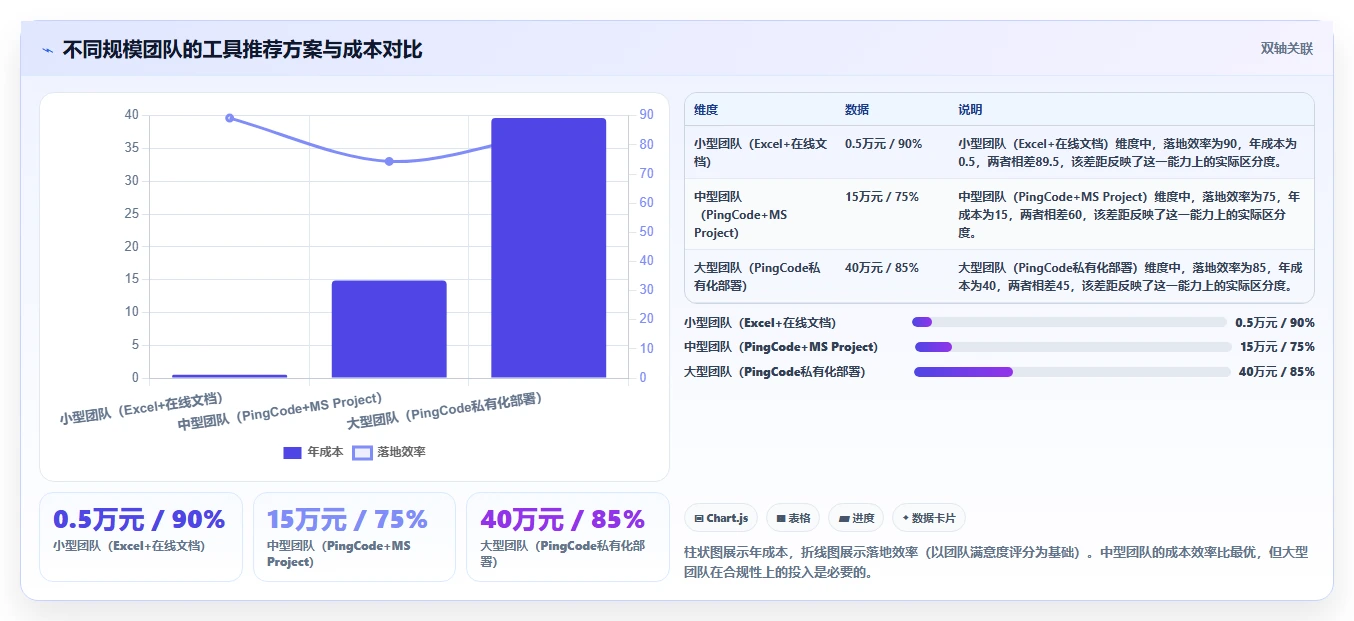Select the Chart.js tag
This screenshot has height=621, width=1354.
[x=721, y=518]
